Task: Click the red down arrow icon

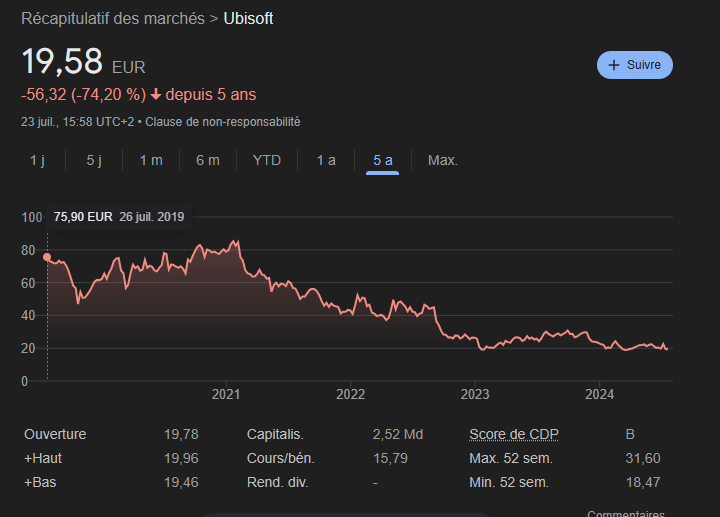Action: 156,95
